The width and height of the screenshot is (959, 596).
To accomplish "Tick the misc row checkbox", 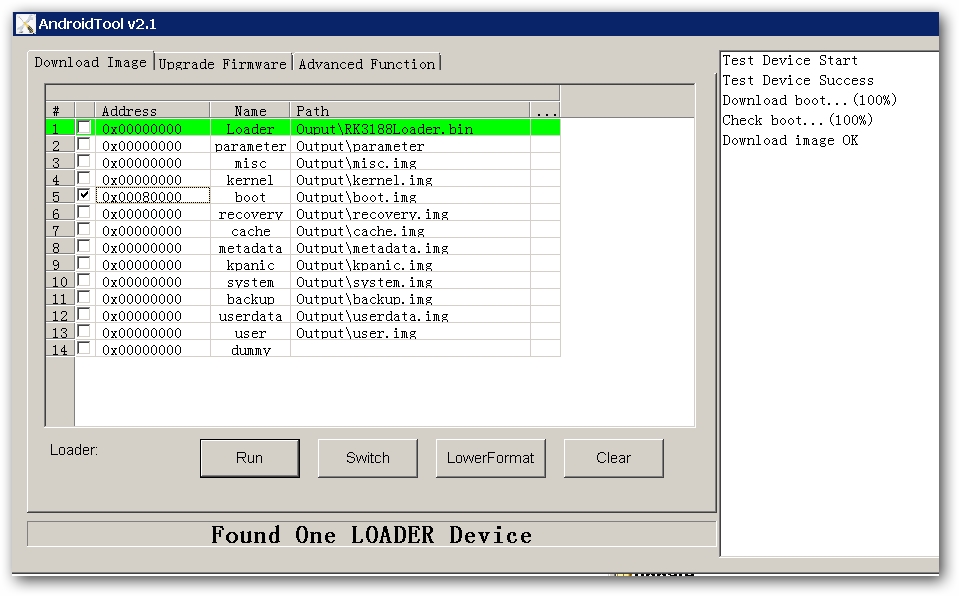I will (84, 162).
